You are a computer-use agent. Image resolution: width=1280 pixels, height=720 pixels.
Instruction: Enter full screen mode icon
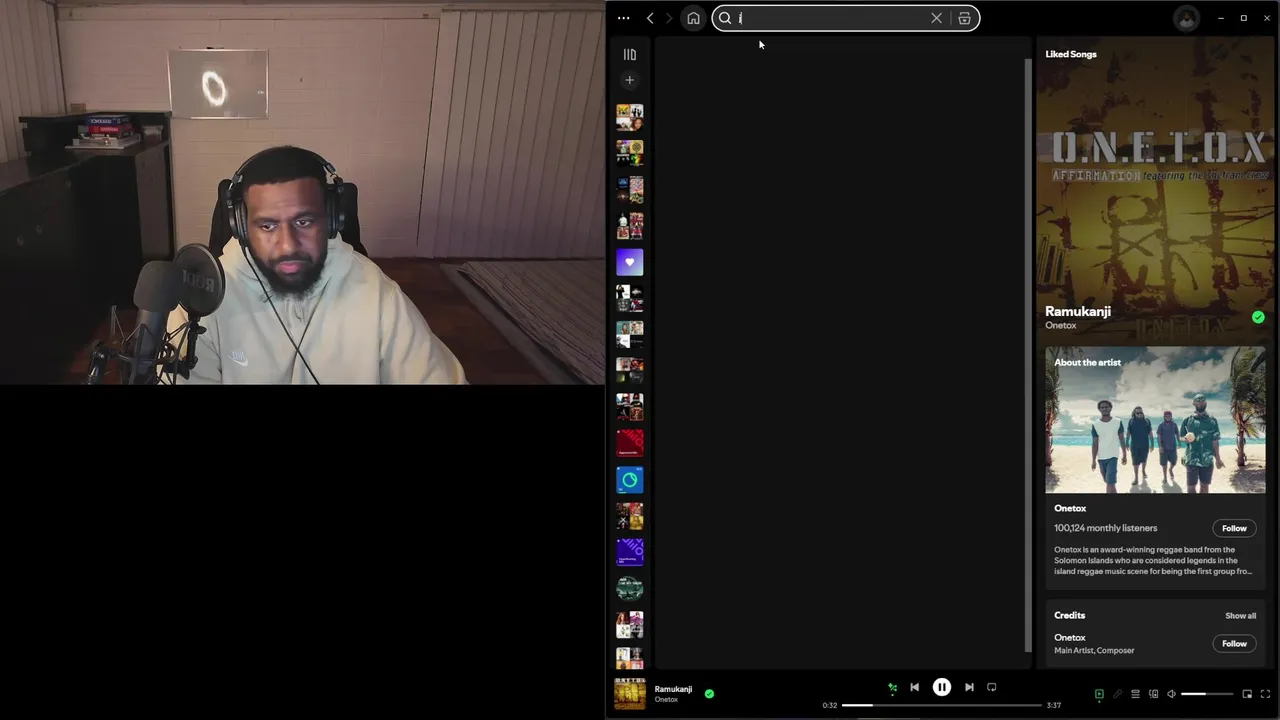click(x=1265, y=694)
